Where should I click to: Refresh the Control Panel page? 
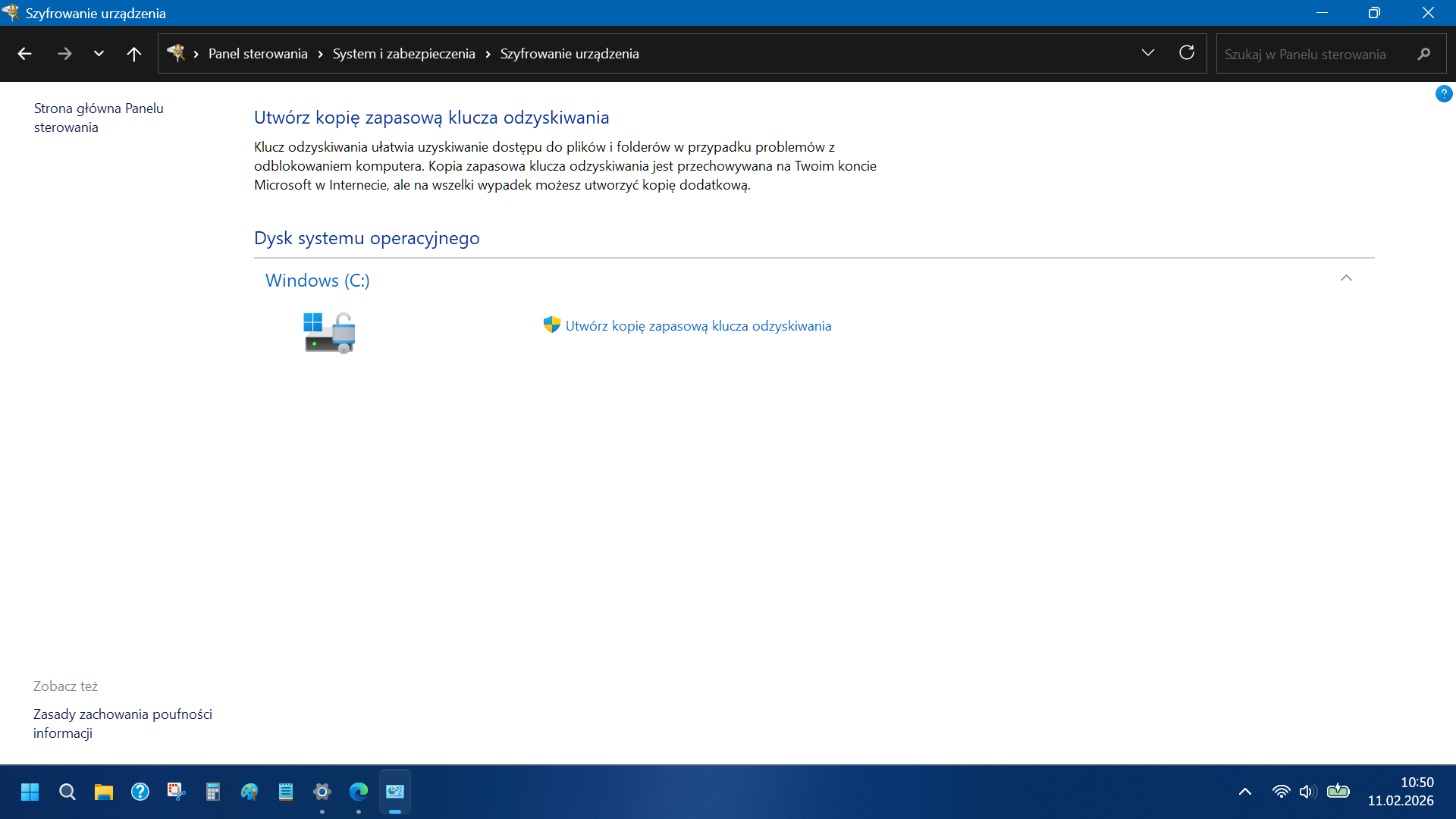(x=1187, y=53)
